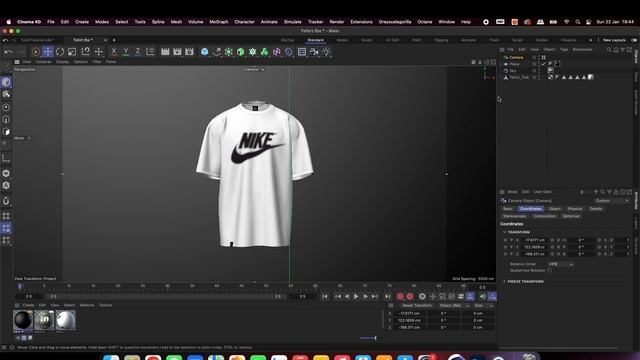Open the MoGraph cloner icon
Screen dimensions: 640x360
[253, 52]
